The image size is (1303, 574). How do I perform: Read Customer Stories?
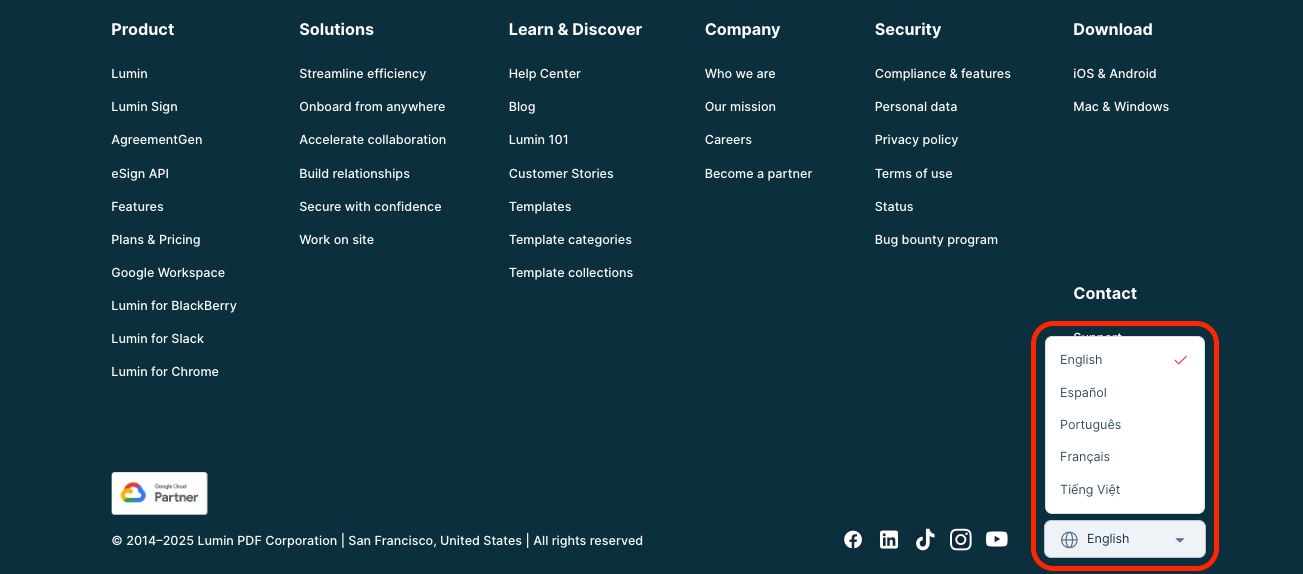click(561, 174)
